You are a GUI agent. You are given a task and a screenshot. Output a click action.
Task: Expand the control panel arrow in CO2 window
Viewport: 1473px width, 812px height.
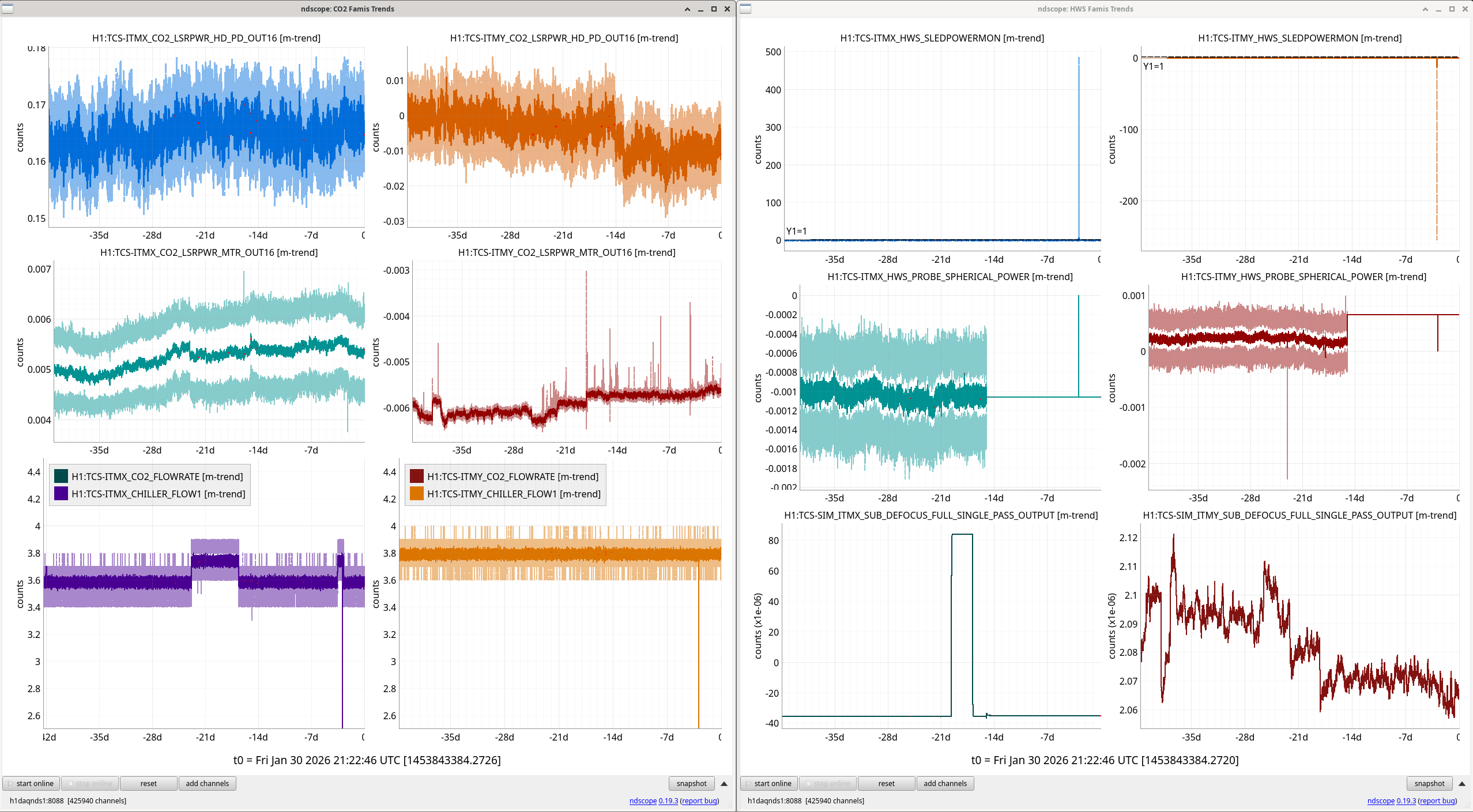click(724, 783)
